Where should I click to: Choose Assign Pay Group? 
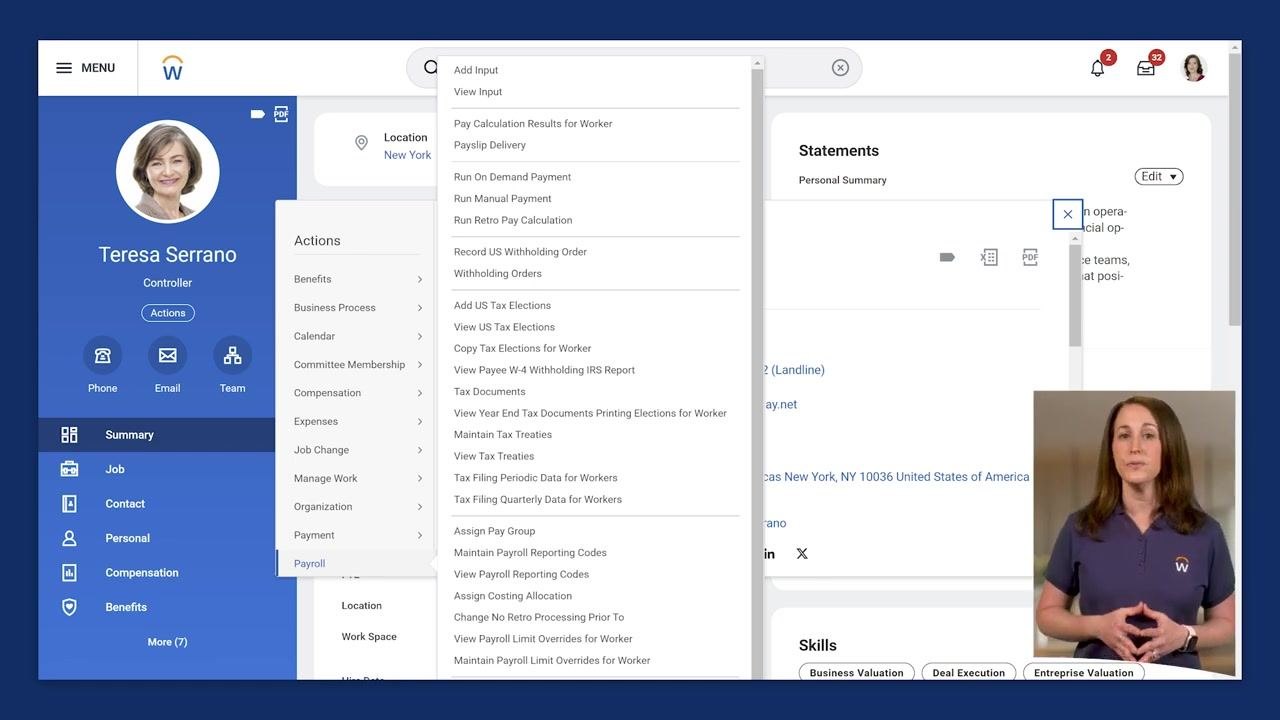click(494, 531)
